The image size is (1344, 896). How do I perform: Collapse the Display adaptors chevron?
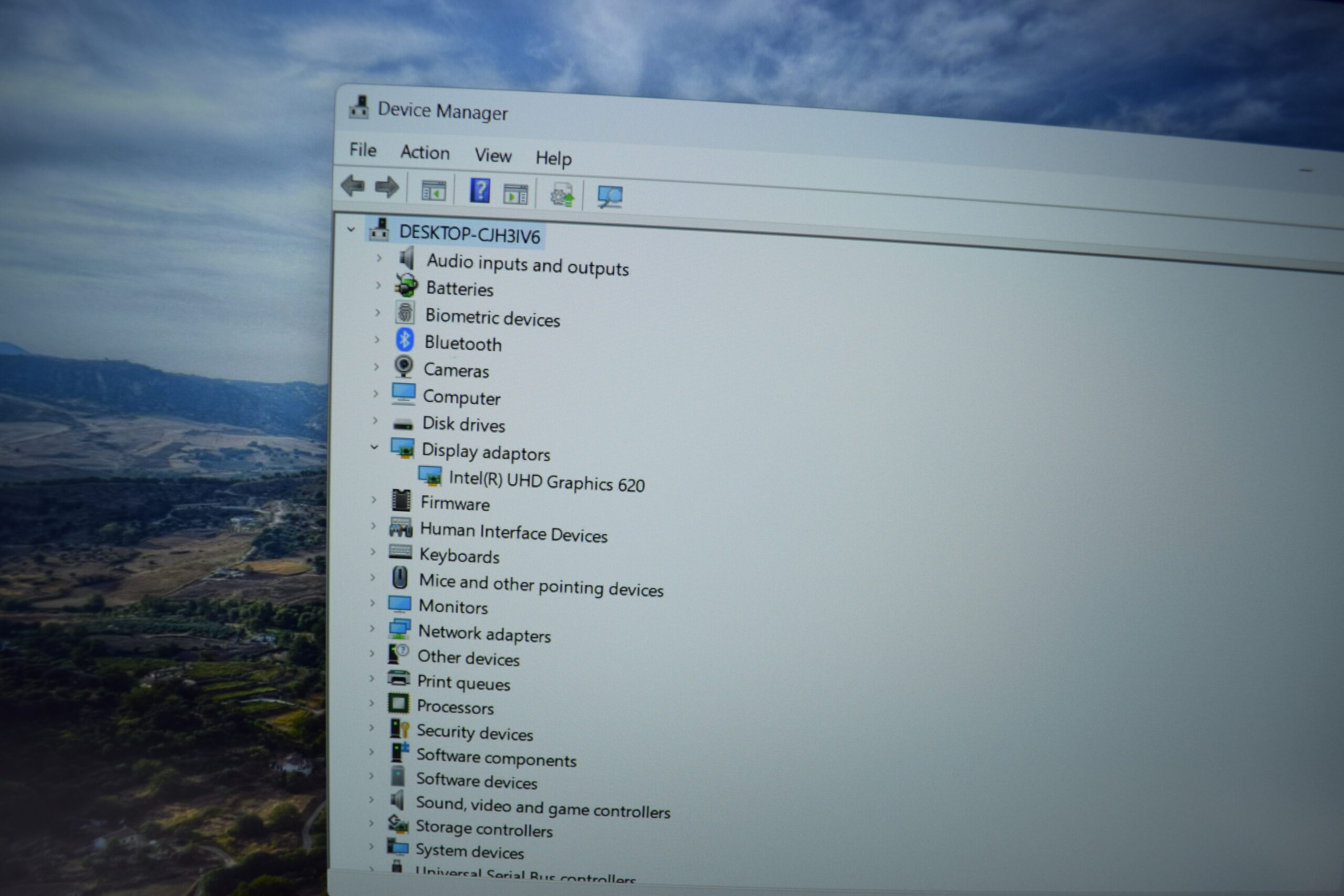click(x=374, y=447)
